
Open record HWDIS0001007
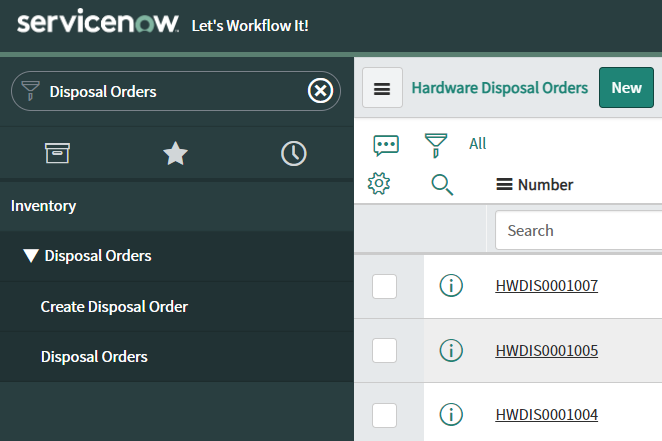tap(547, 286)
